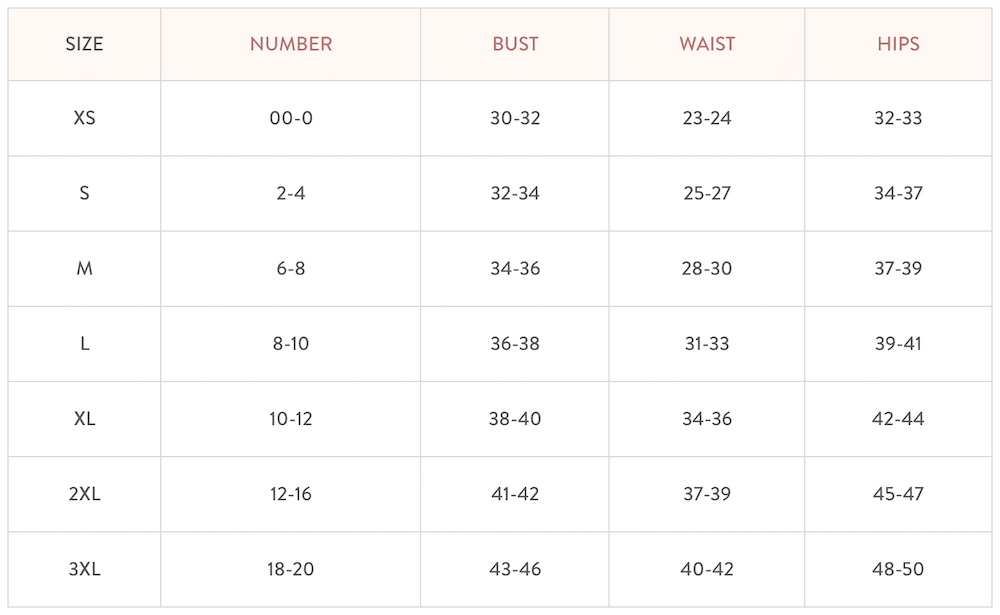This screenshot has height=615, width=1000.
Task: Click the 8-10 number cell
Action: [291, 344]
